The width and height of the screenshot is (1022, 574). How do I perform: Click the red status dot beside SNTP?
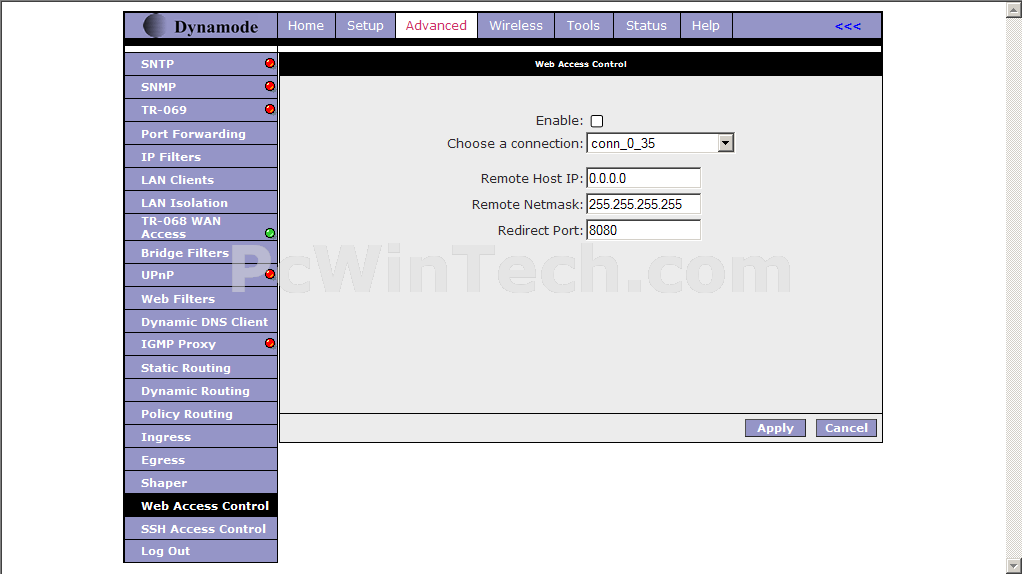(270, 63)
